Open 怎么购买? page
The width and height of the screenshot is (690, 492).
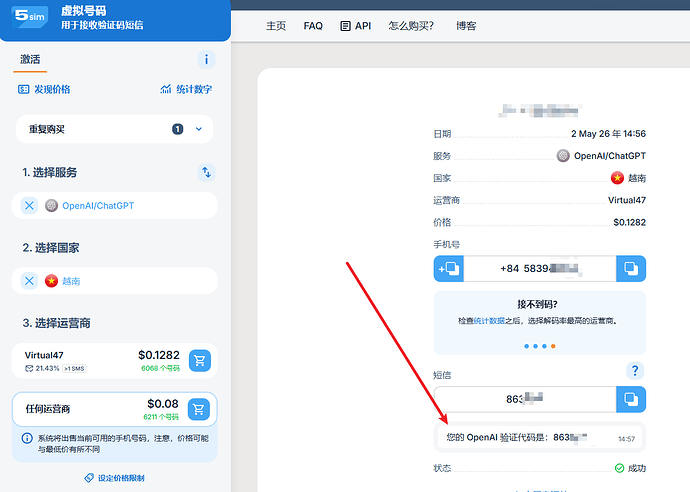[x=411, y=26]
